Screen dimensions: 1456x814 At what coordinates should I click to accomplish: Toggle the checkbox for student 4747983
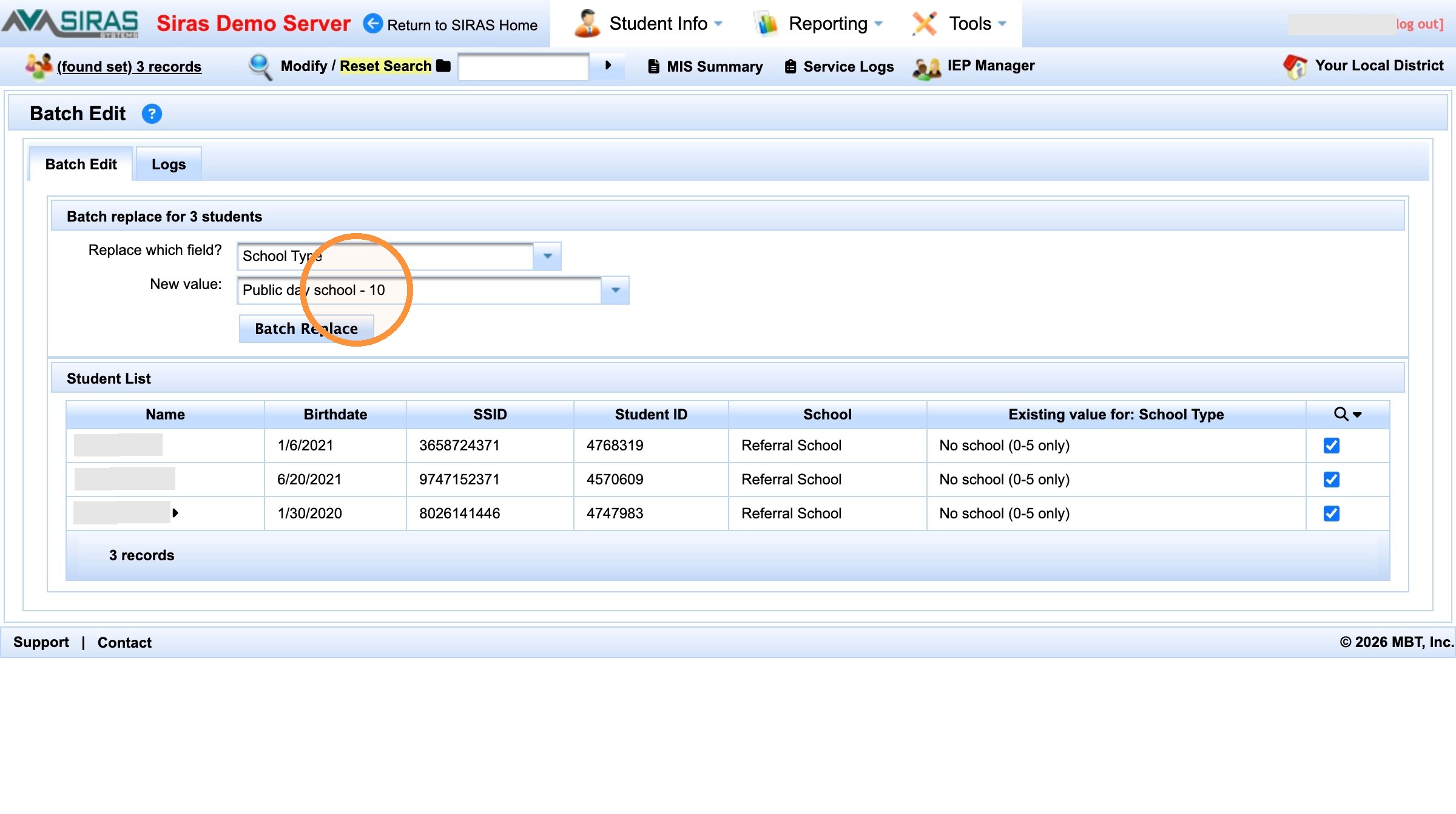(1331, 514)
